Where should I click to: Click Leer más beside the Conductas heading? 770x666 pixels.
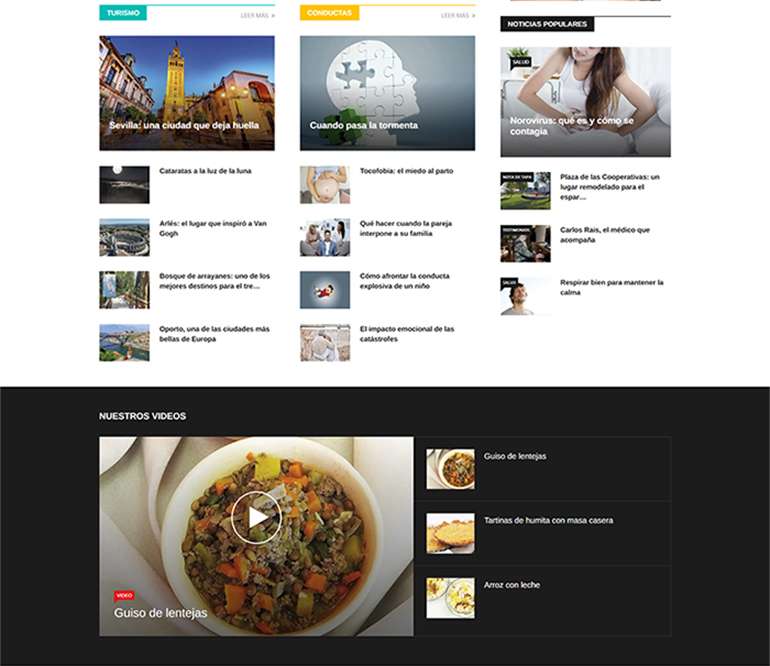(458, 15)
